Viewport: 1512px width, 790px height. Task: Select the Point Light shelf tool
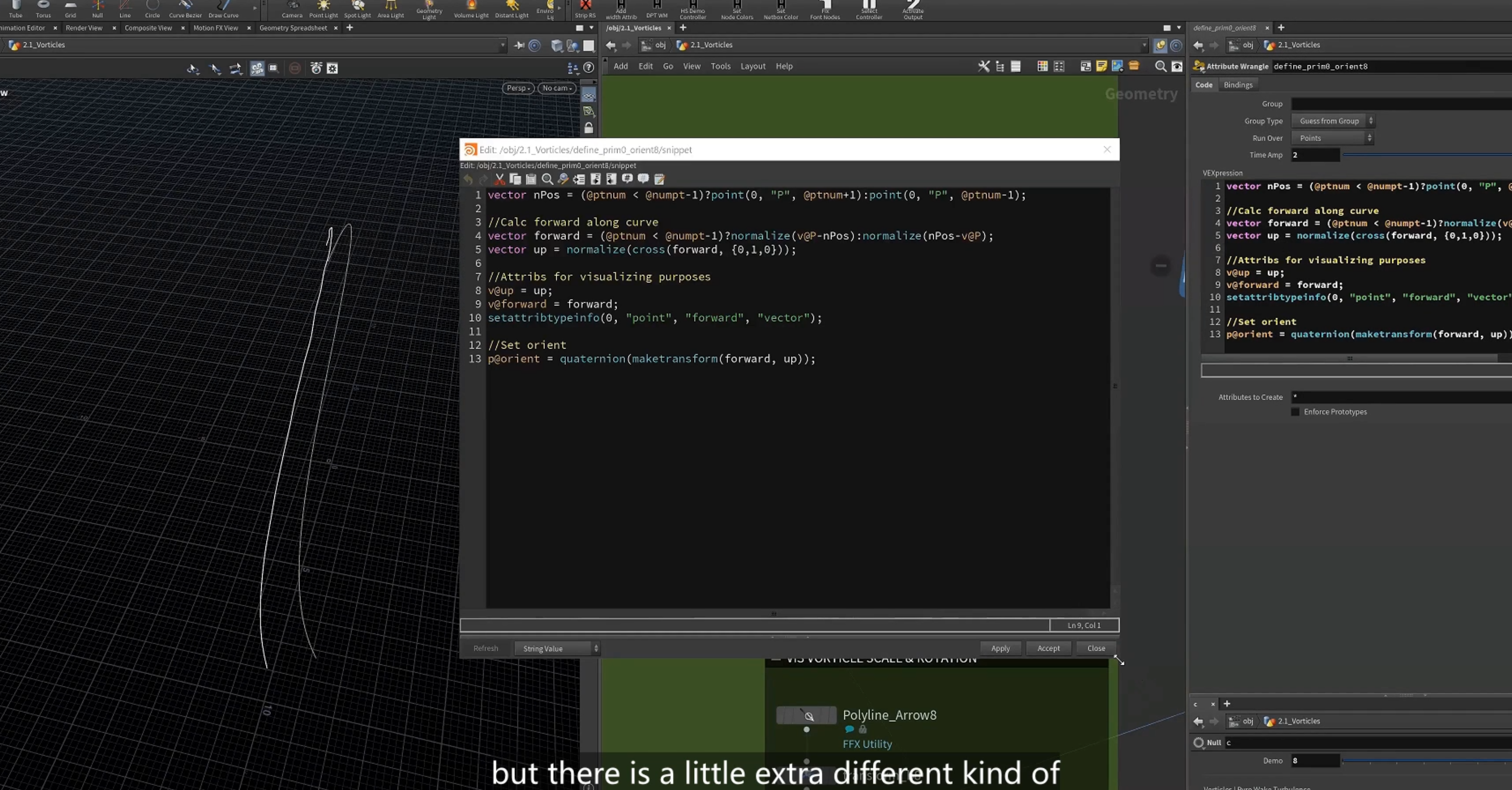point(324,9)
